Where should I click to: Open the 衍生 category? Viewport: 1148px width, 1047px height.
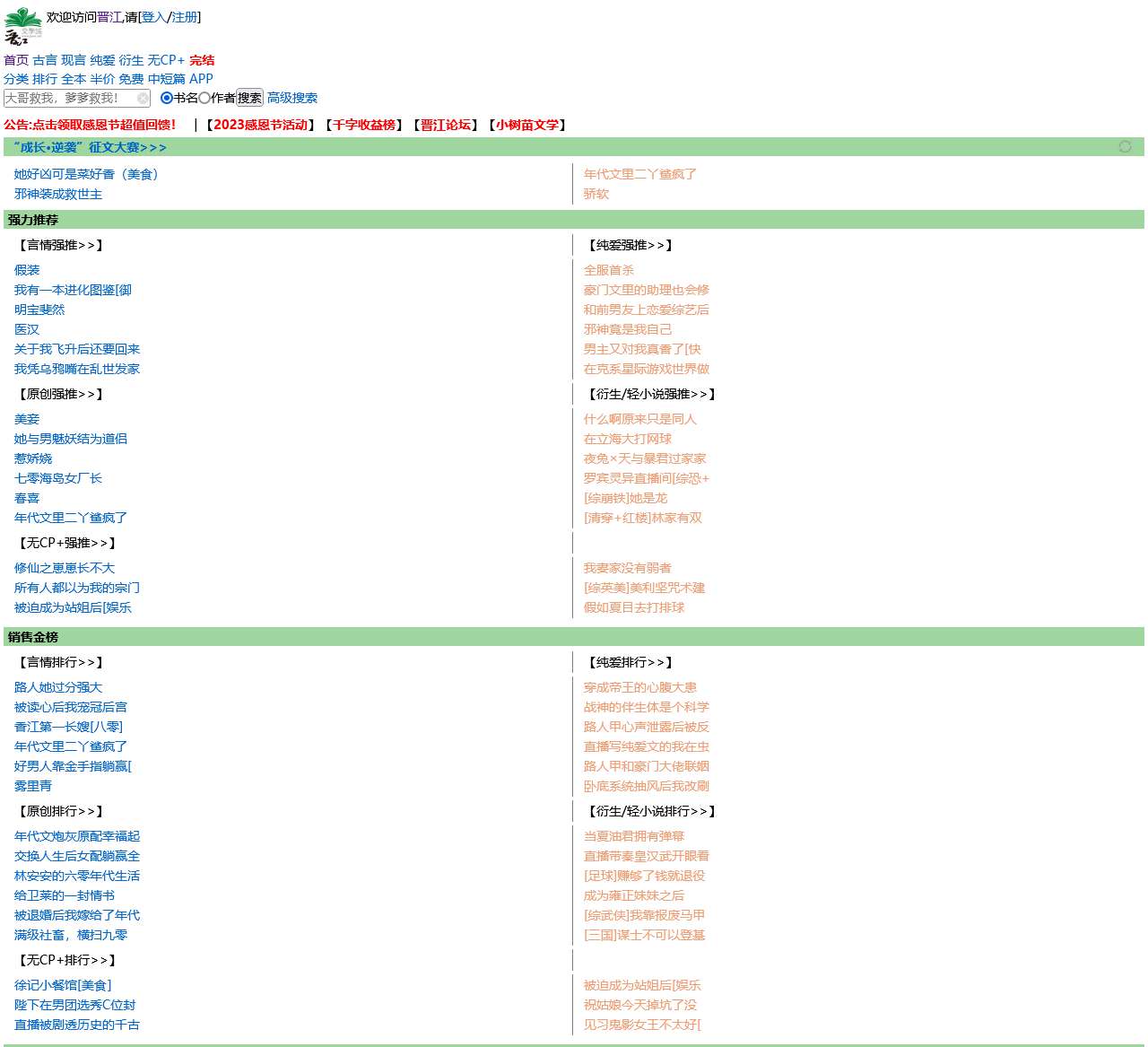click(x=131, y=60)
